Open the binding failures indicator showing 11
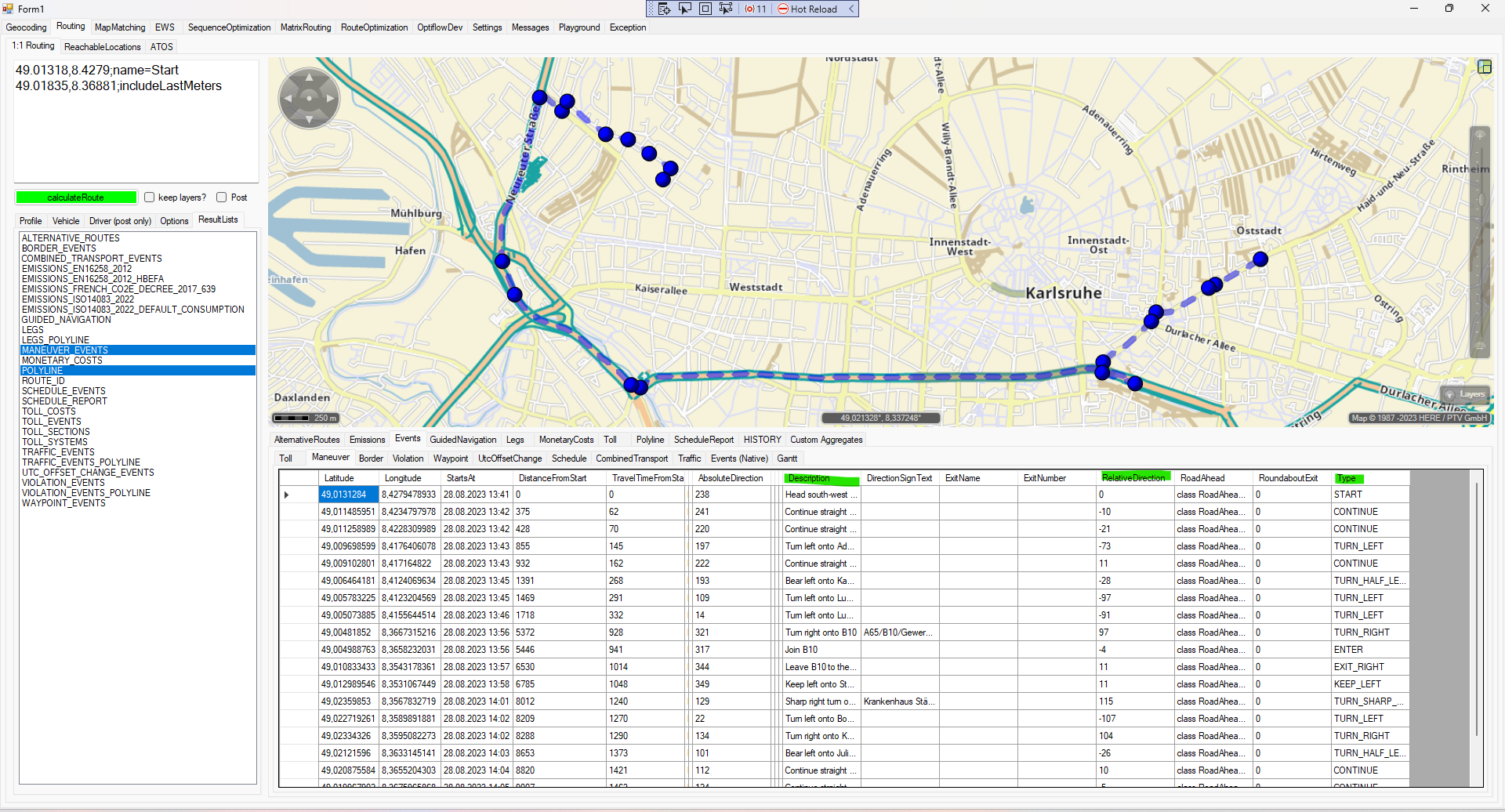 [756, 9]
